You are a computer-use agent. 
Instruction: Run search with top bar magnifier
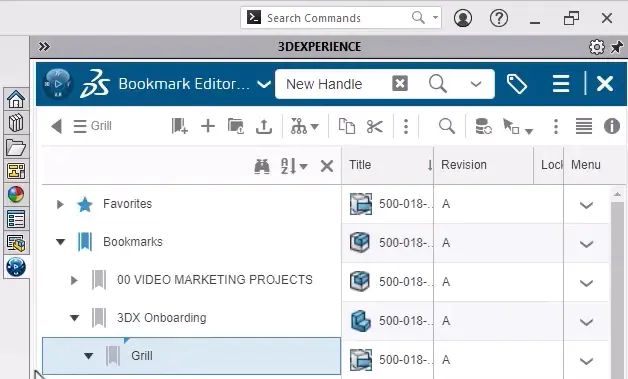pos(438,84)
